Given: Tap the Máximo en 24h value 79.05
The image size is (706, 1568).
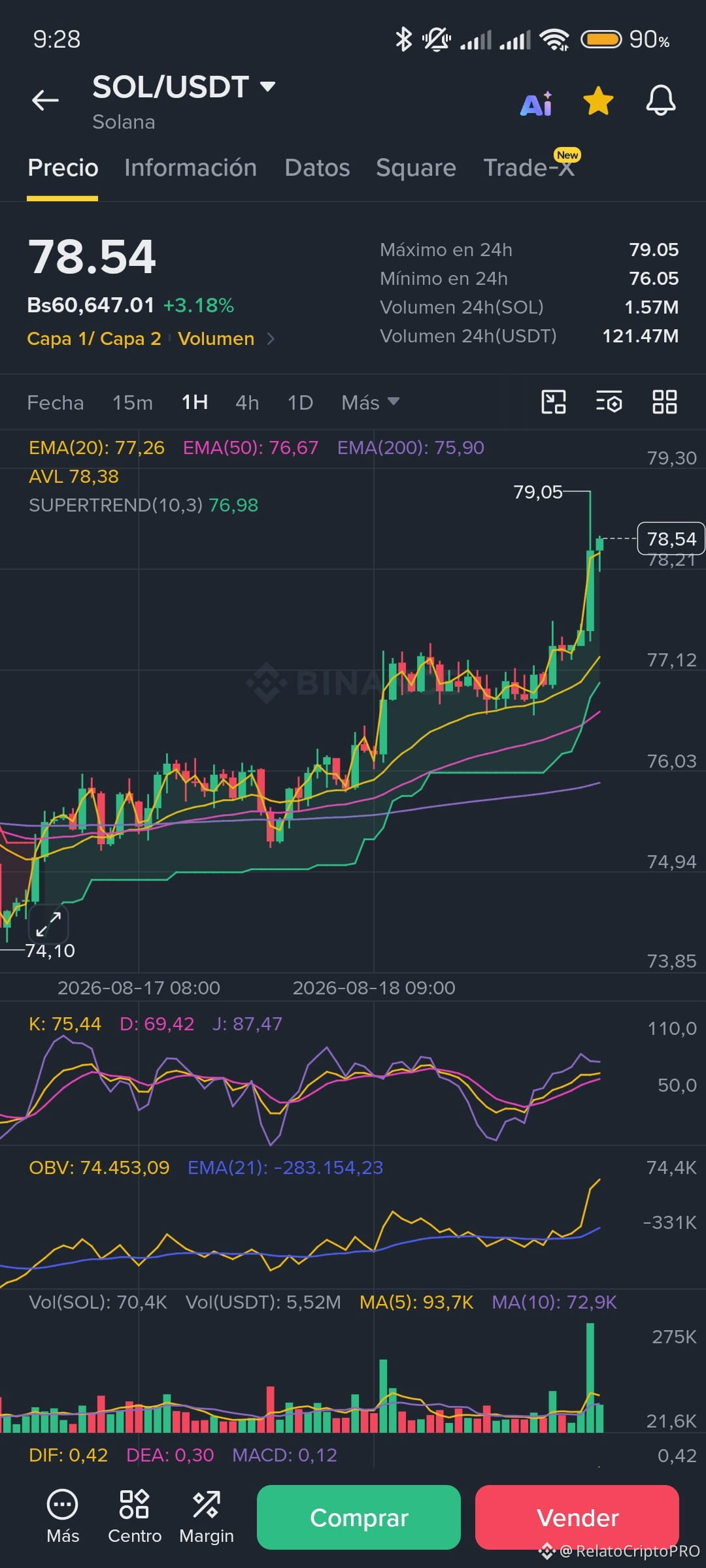Looking at the screenshot, I should [x=654, y=250].
